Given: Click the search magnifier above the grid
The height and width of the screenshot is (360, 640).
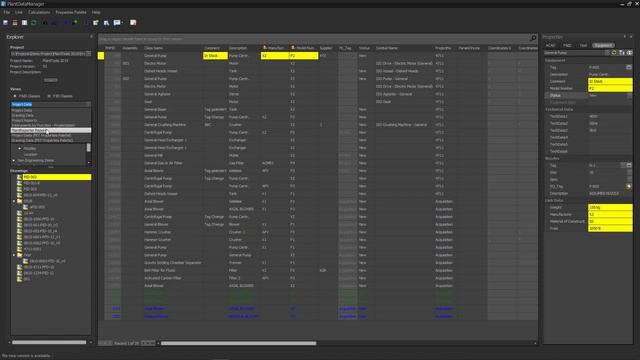Looking at the screenshot, I should pyautogui.click(x=533, y=38).
